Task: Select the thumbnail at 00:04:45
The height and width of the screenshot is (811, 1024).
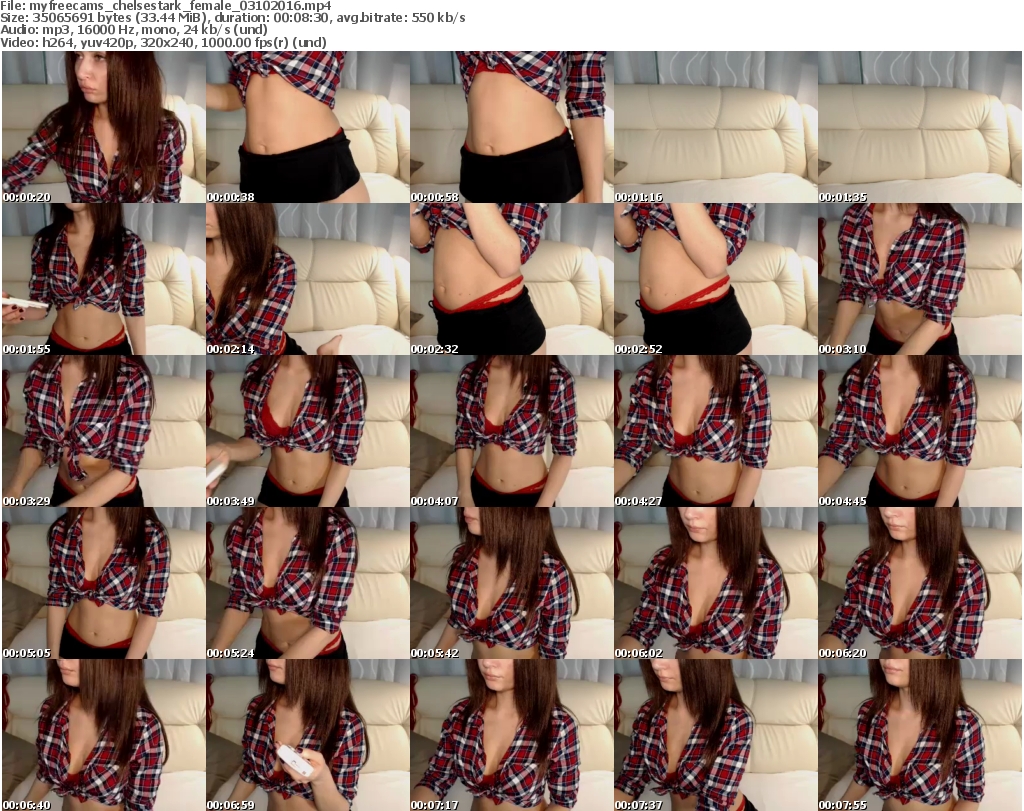Action: point(920,432)
